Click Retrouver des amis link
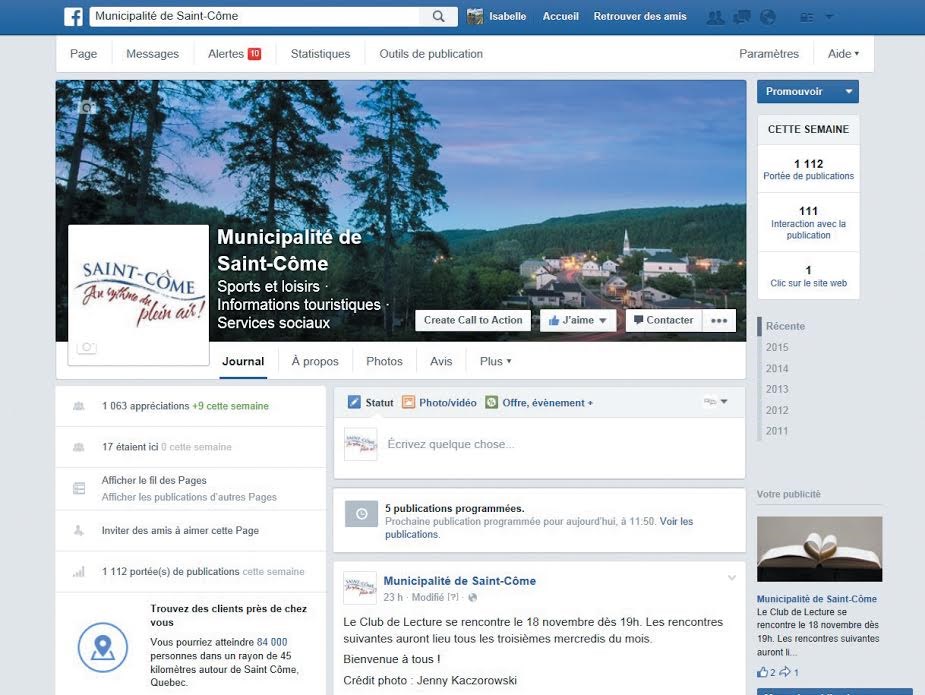The height and width of the screenshot is (695, 925). pyautogui.click(x=640, y=17)
